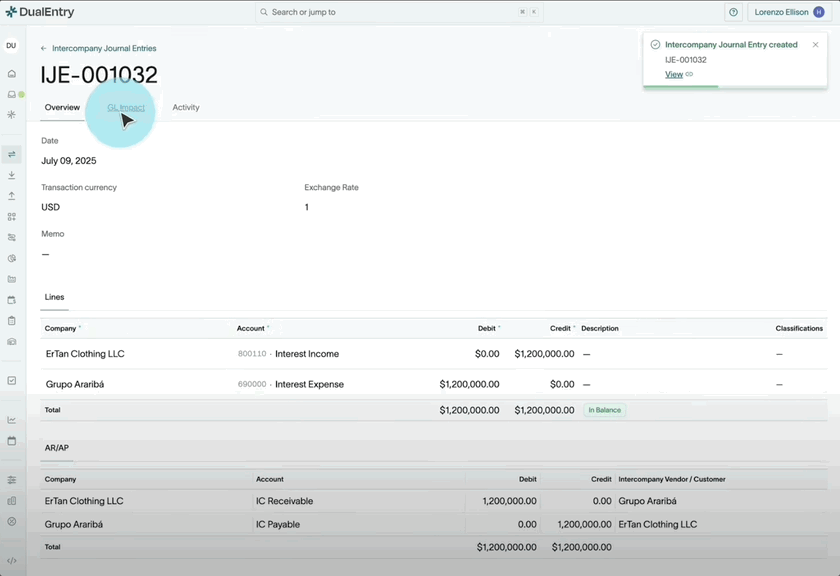Dismiss the journal entry created notification

tap(815, 44)
